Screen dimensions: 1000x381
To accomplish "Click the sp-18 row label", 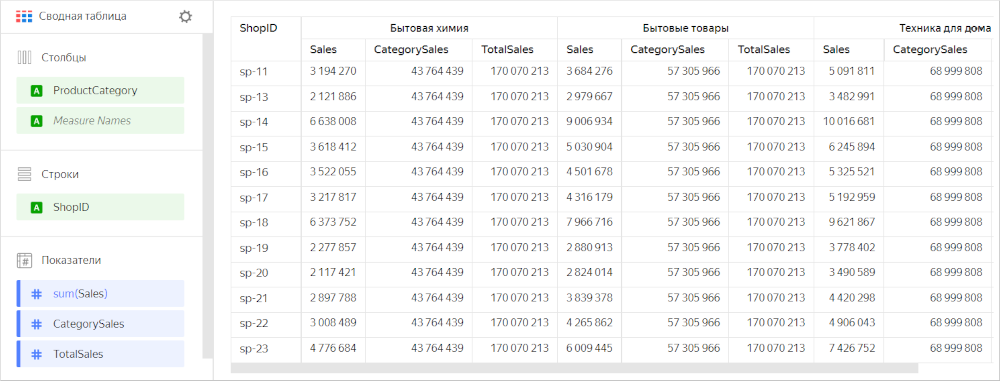I will pos(253,223).
